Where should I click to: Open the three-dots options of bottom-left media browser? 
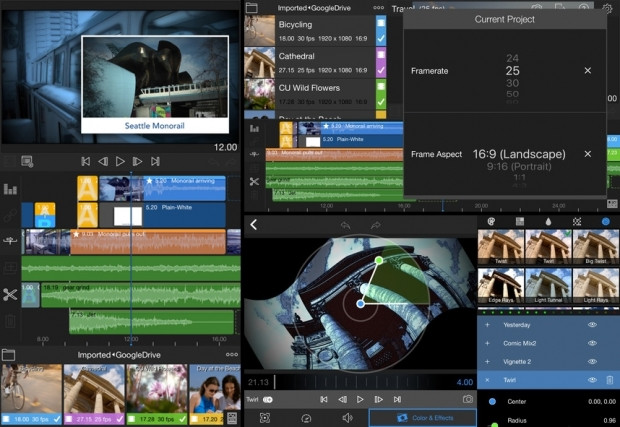[232, 355]
